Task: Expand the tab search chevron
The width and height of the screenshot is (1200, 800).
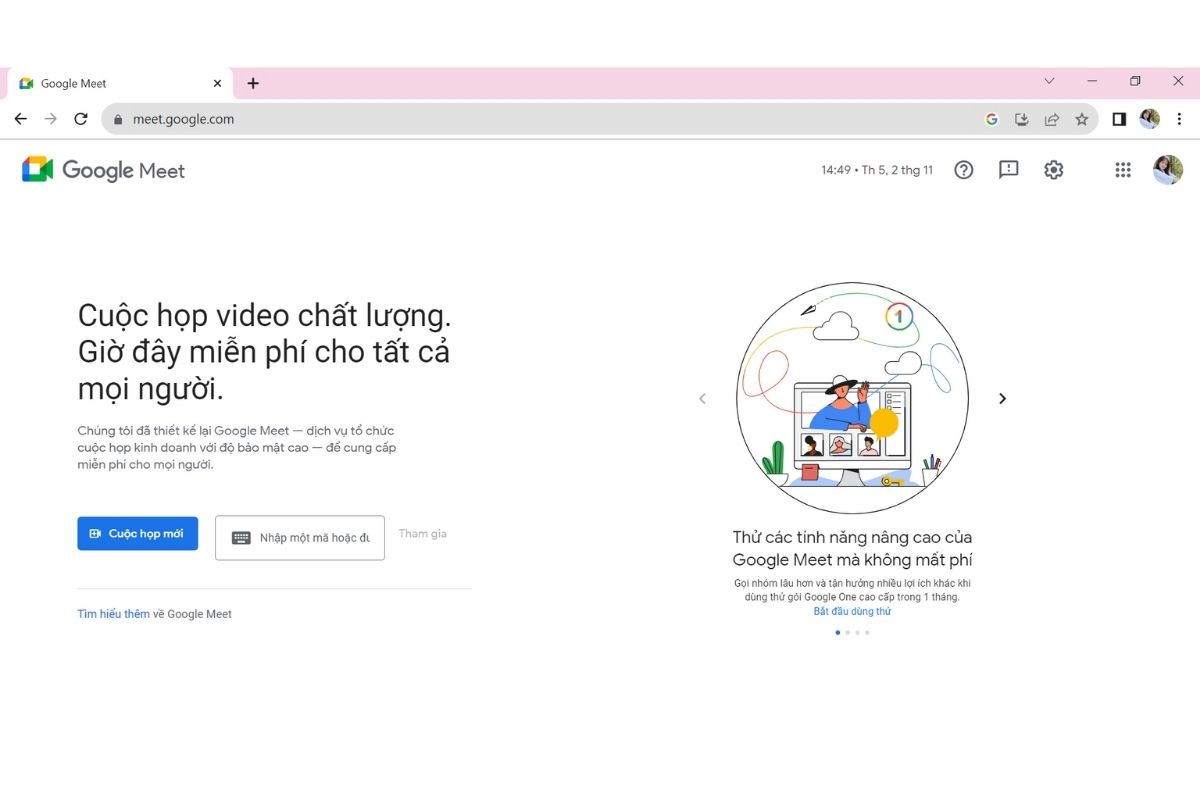Action: [1049, 81]
